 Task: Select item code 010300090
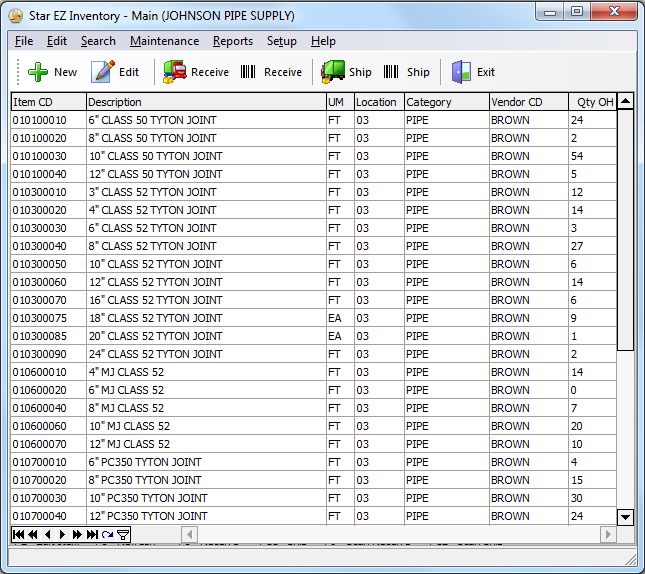click(x=39, y=354)
